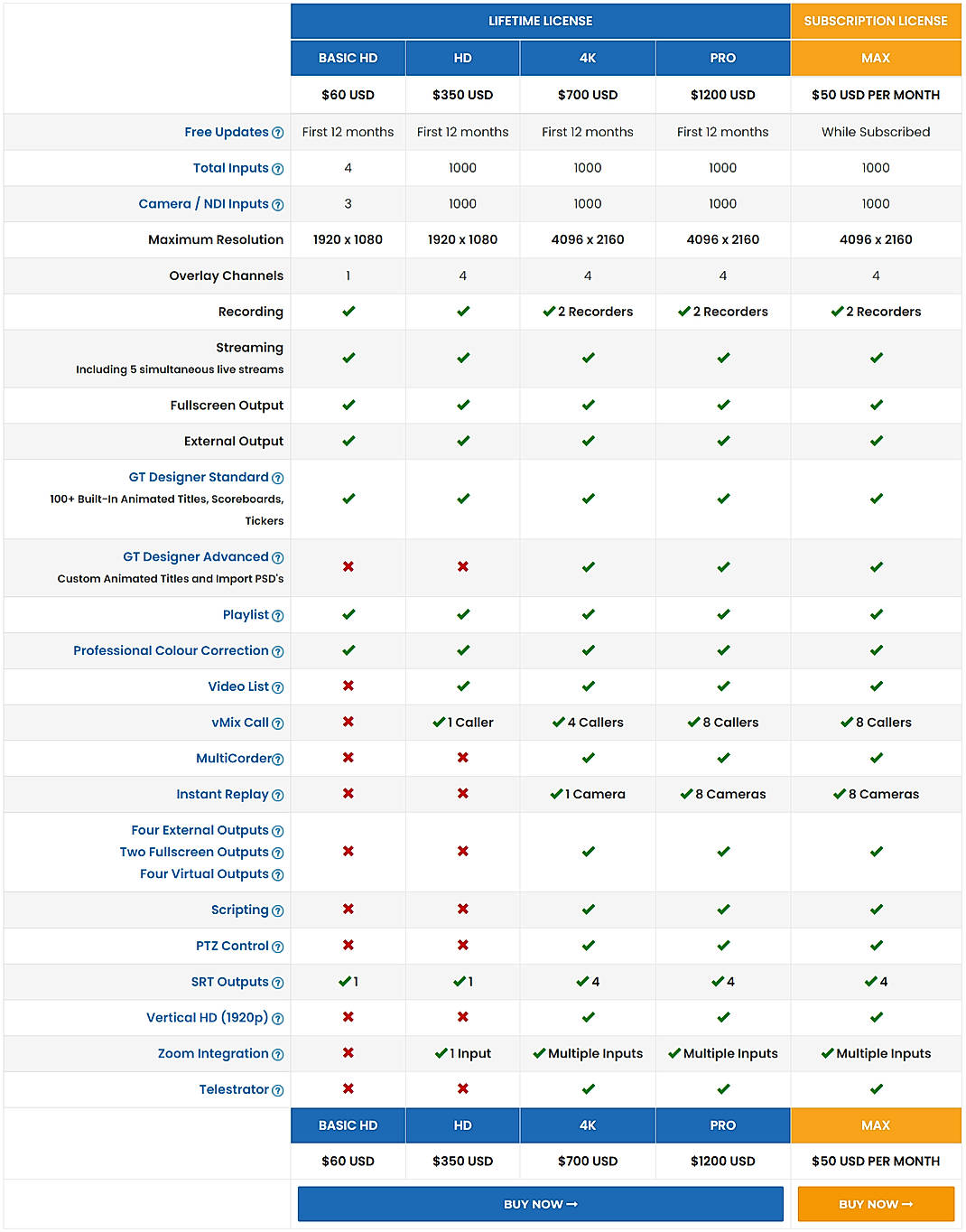Image resolution: width=966 pixels, height=1232 pixels.
Task: Open the GT Designer Advanced help icon
Action: point(277,557)
